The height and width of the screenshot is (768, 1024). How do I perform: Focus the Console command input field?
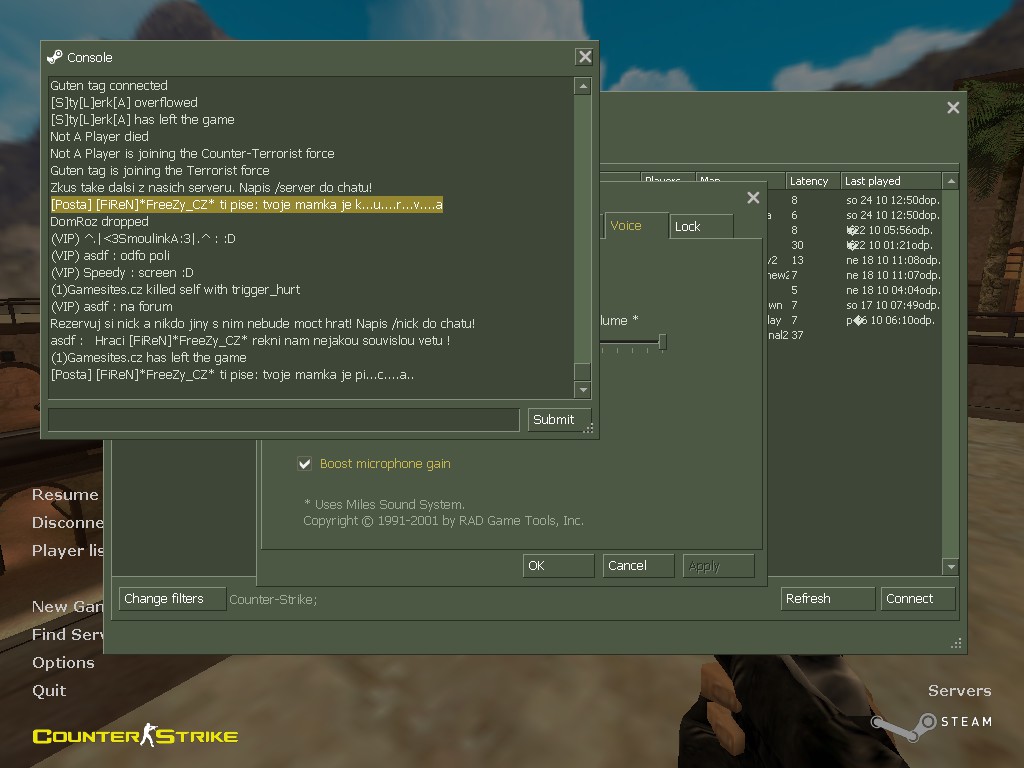click(x=283, y=420)
